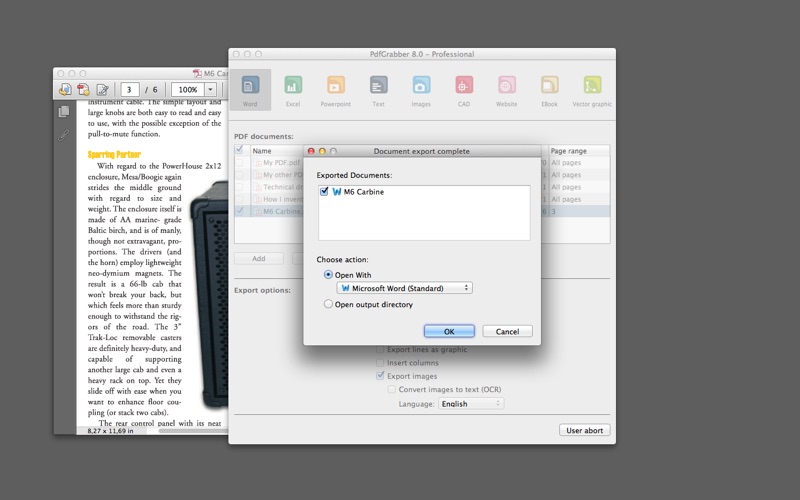Click the red PDF export toolbar icon in viewer
Viewport: 800px width, 500px height.
point(83,90)
